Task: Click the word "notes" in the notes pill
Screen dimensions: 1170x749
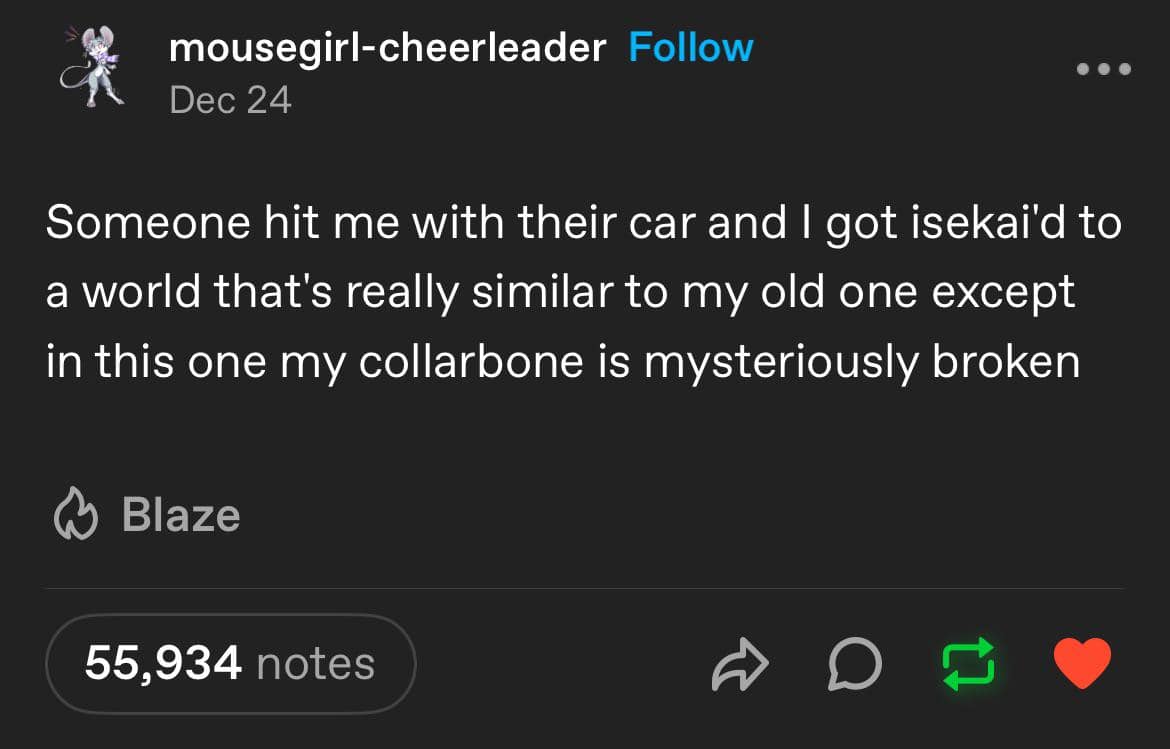Action: tap(315, 663)
